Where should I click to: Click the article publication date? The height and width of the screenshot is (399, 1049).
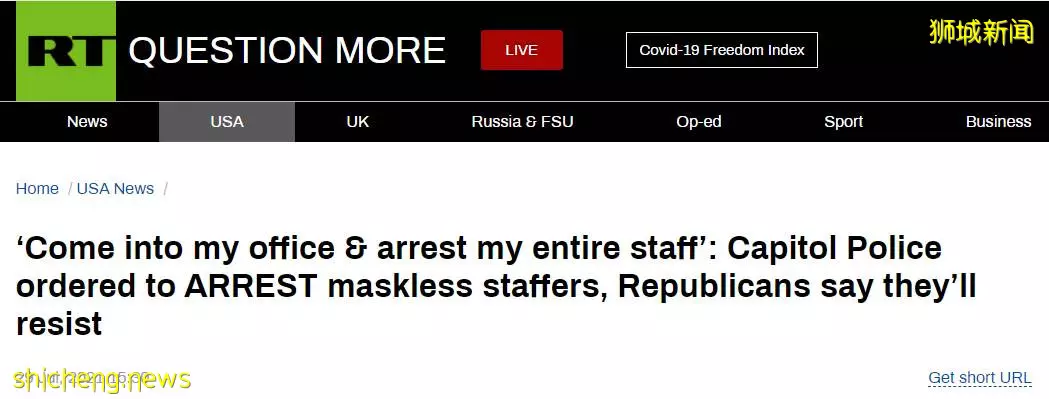84,378
